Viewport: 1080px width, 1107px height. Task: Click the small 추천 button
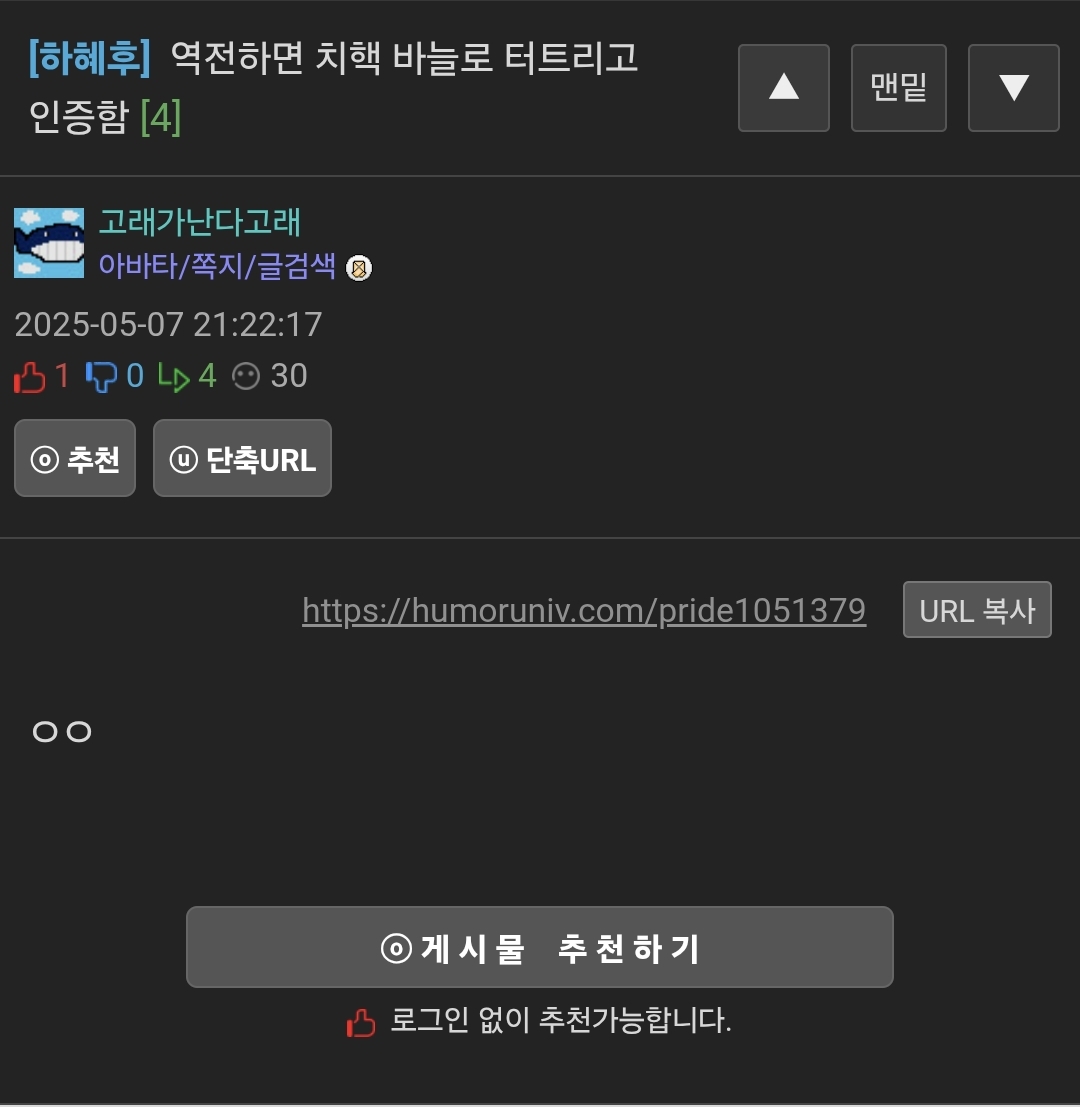(75, 458)
